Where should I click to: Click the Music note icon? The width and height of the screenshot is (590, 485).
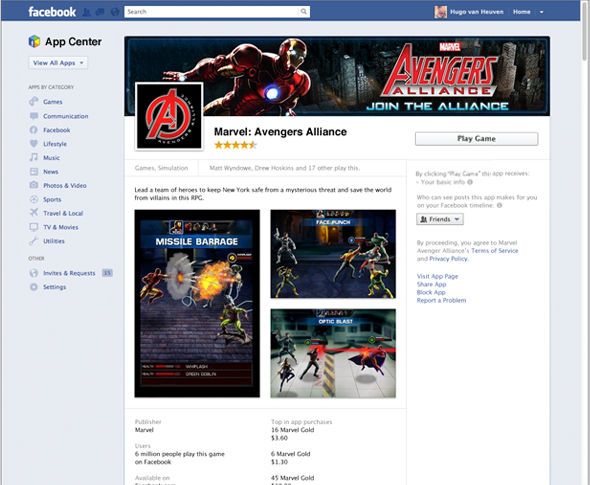34,157
